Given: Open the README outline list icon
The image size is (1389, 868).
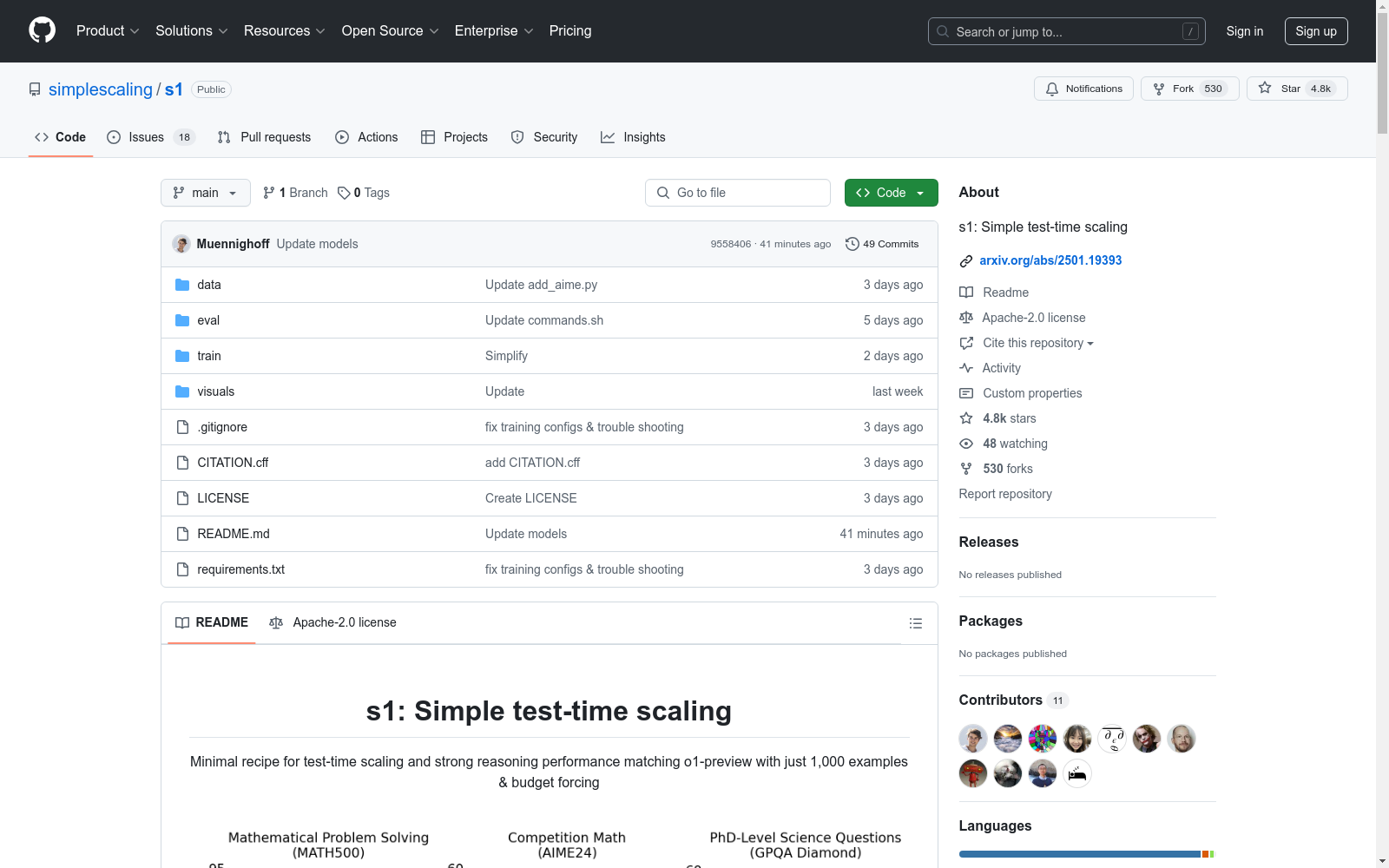Looking at the screenshot, I should coord(916,623).
